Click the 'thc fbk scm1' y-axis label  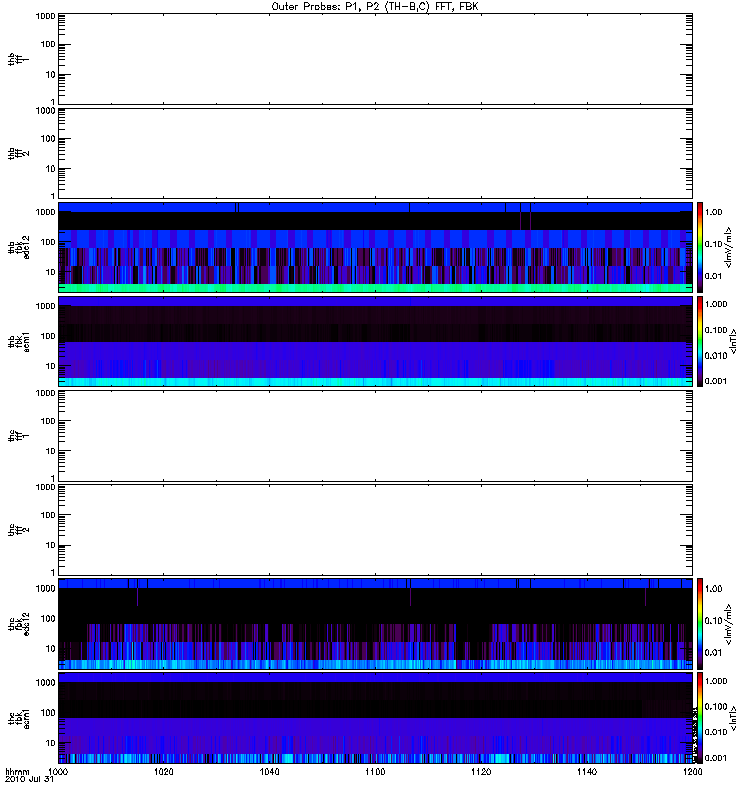(19, 718)
